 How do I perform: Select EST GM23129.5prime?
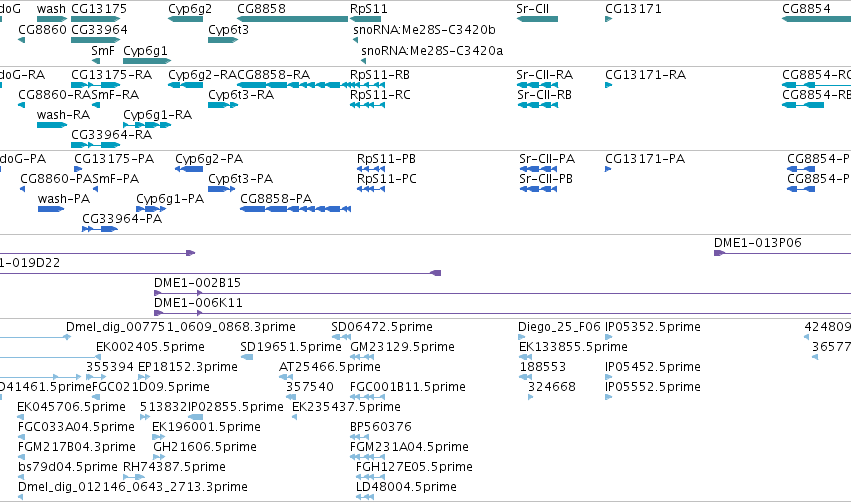pos(403,347)
